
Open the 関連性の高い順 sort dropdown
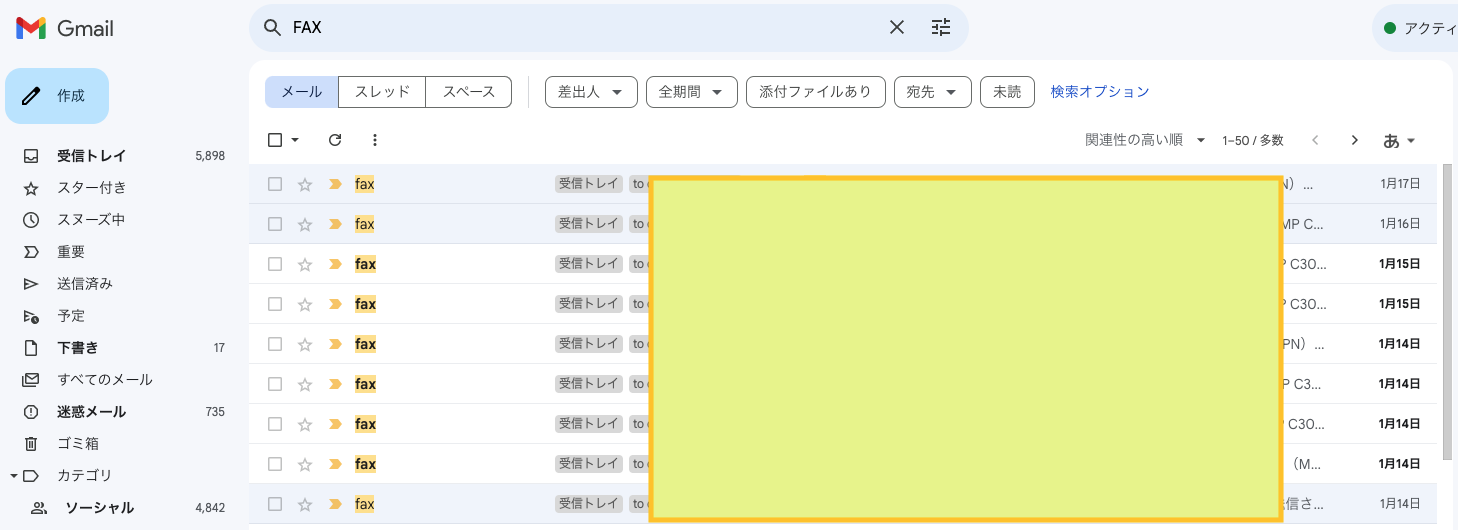[x=1145, y=140]
